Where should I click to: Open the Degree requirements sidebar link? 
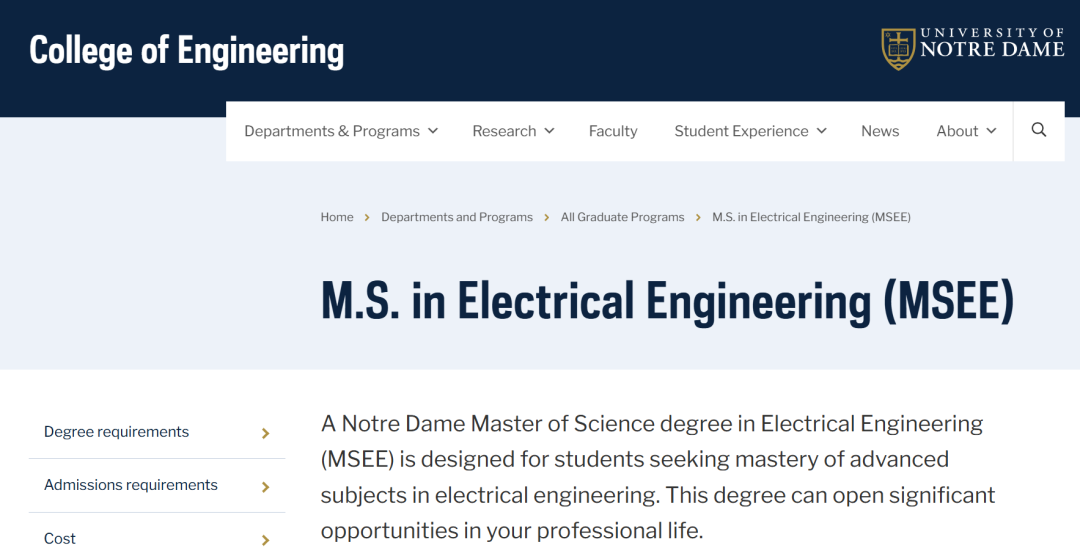point(116,432)
